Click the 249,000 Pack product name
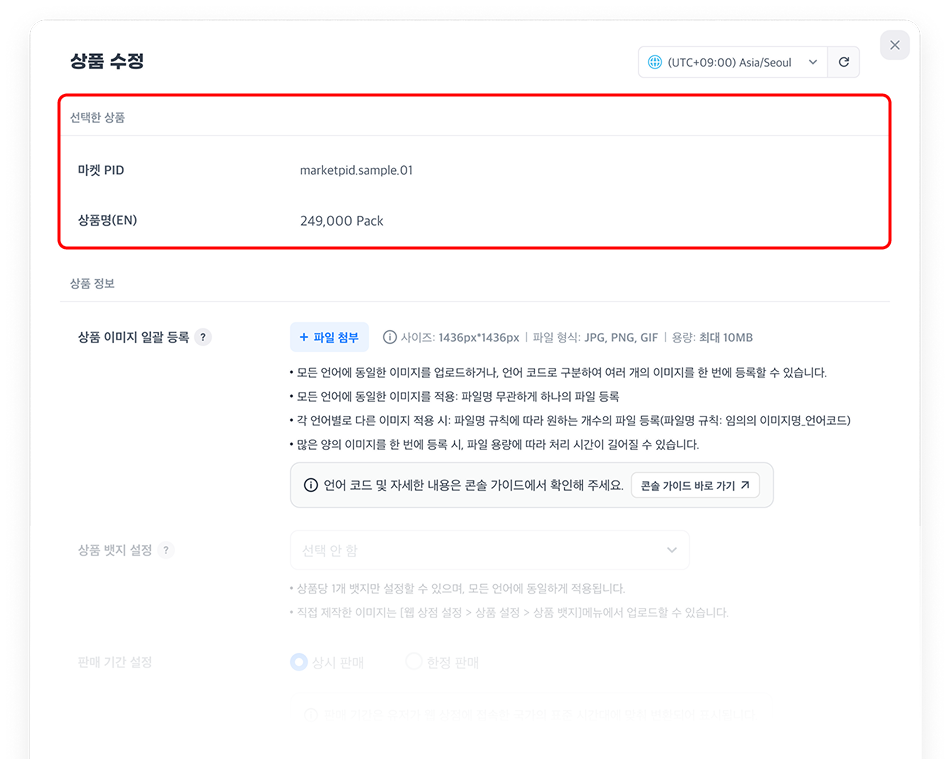This screenshot has width=949, height=759. click(341, 221)
